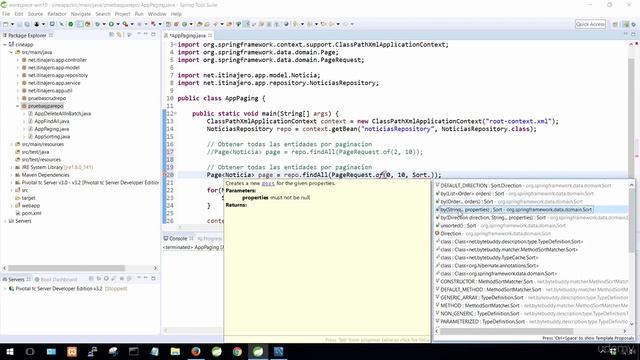Select the AppPaging.java editor tab
The image size is (640, 360).
point(187,36)
